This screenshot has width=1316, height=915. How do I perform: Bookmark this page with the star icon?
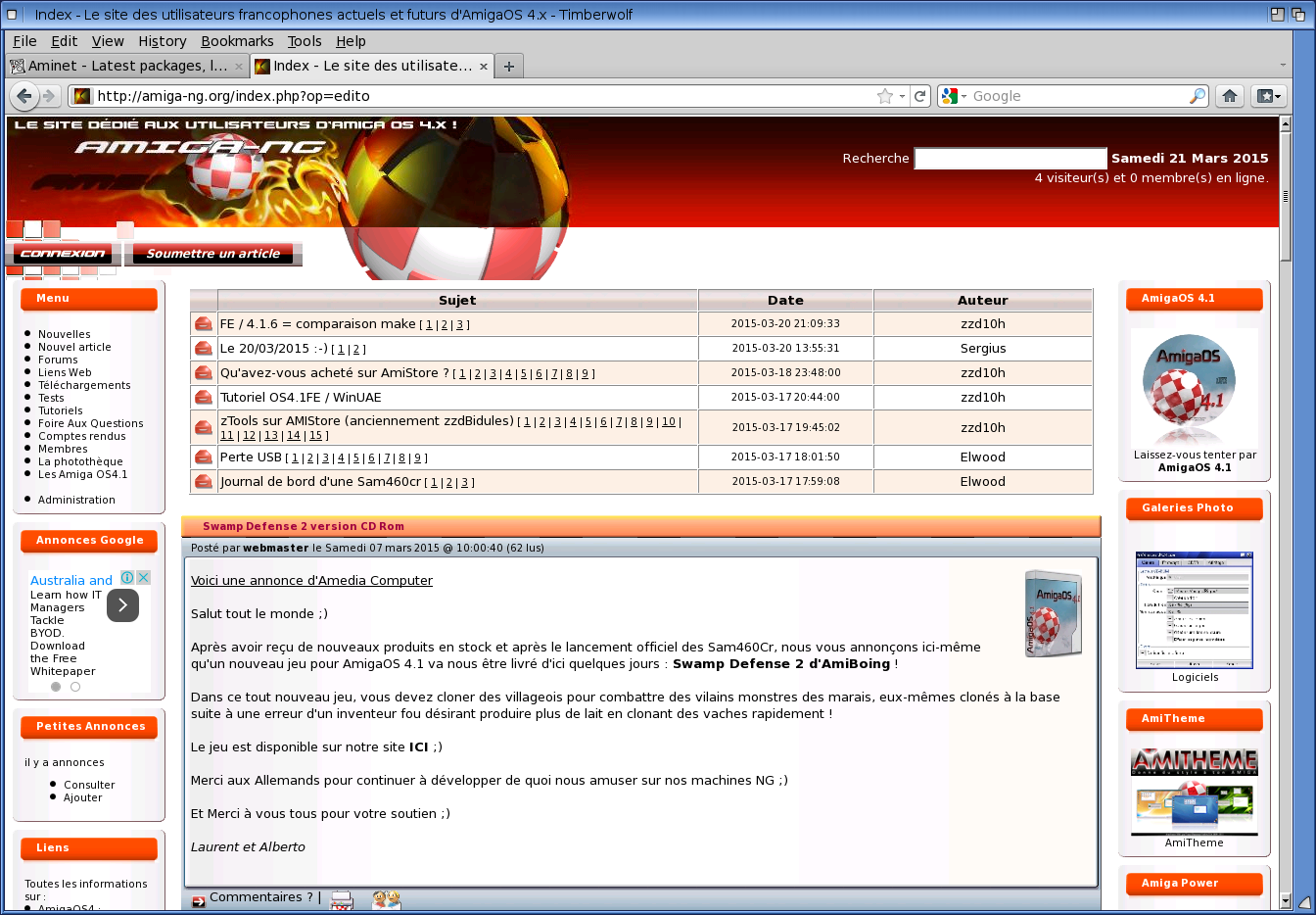pyautogui.click(x=885, y=96)
